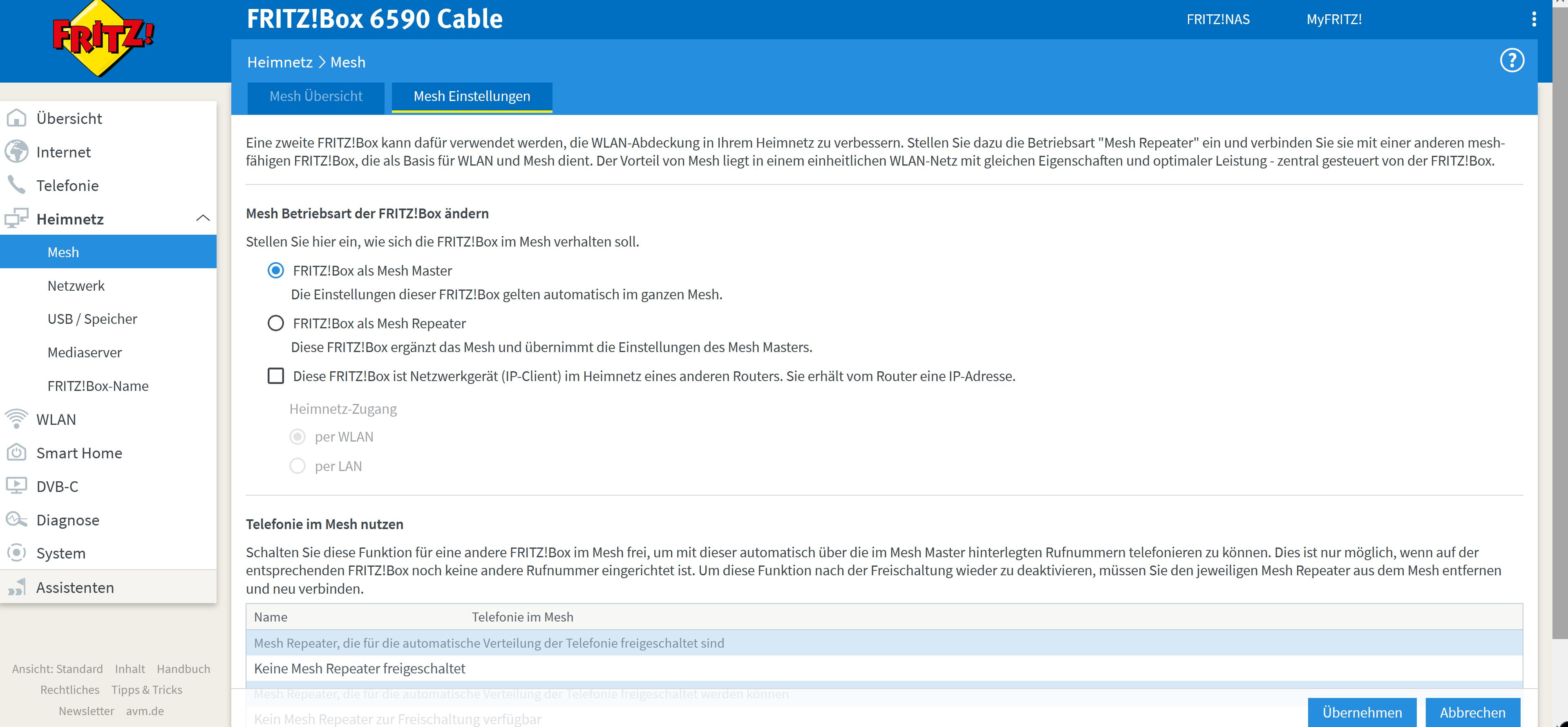Open the help question mark icon

[x=1511, y=60]
